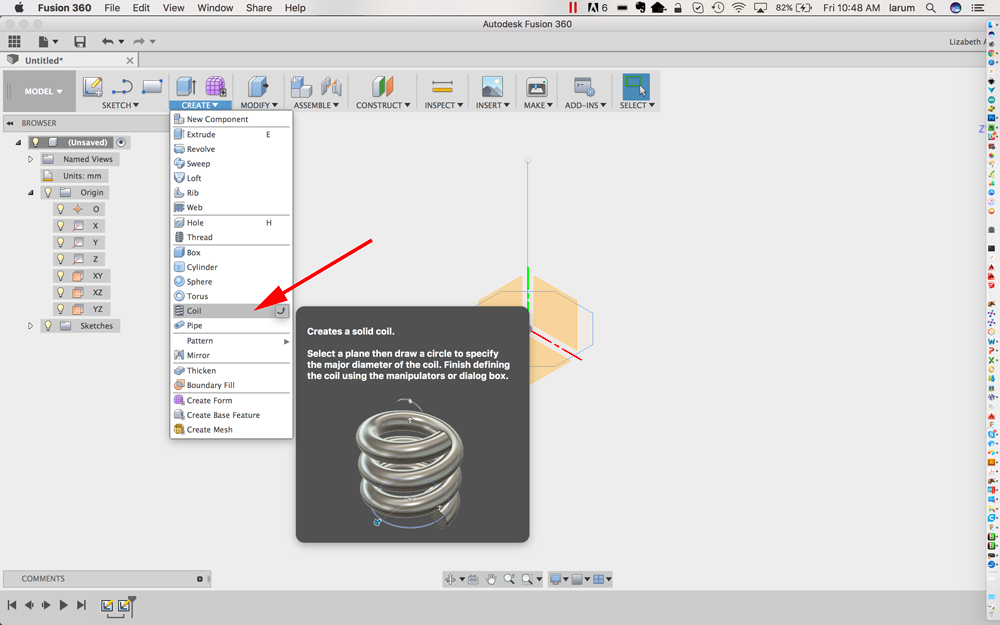Select the sketch Rectangle tool icon
This screenshot has height=625, width=1000.
click(152, 87)
